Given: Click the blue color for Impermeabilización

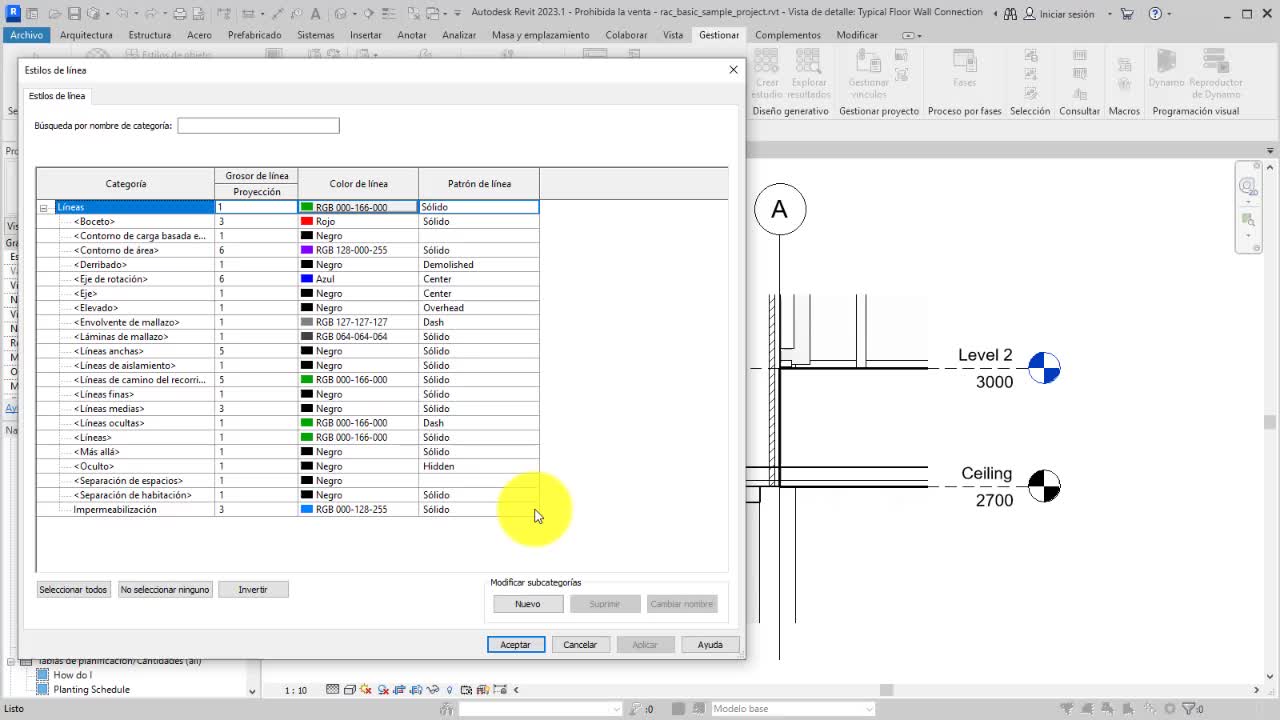Looking at the screenshot, I should 307,509.
